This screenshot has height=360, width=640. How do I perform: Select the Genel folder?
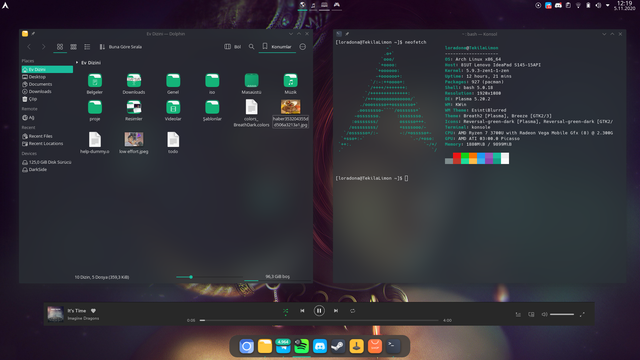pyautogui.click(x=173, y=84)
